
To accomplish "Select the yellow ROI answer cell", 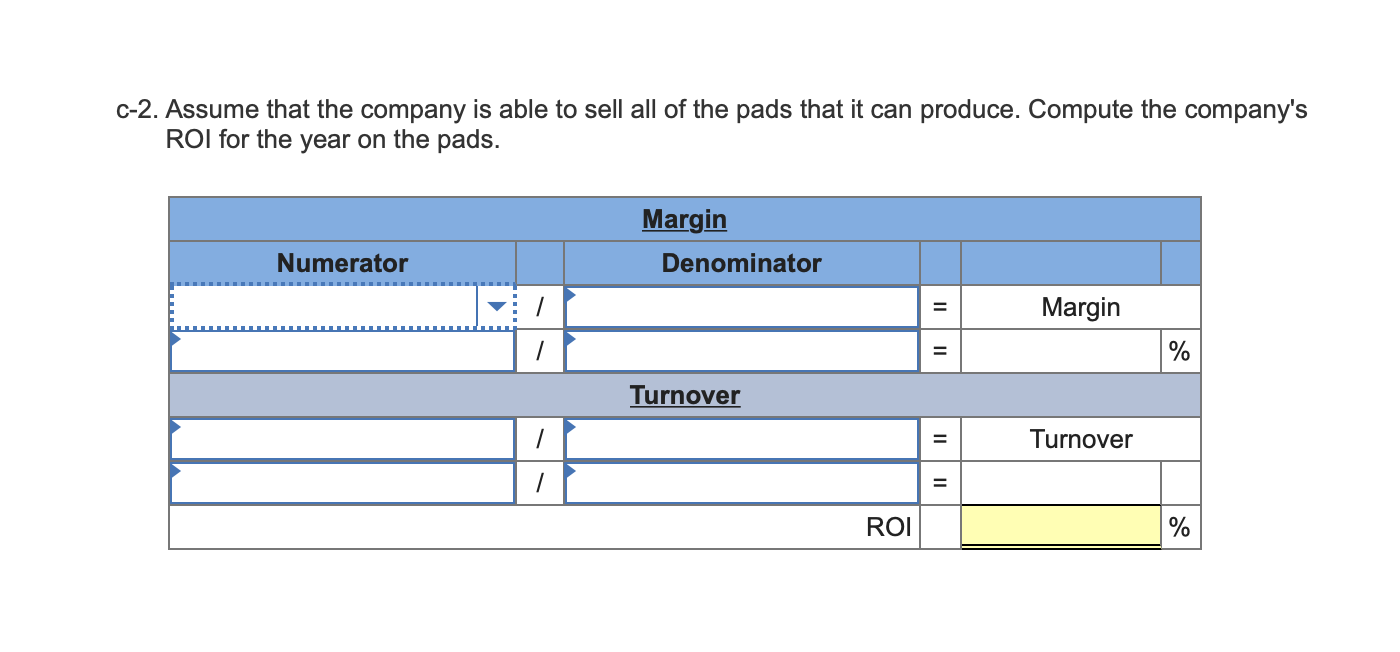I will [1060, 526].
